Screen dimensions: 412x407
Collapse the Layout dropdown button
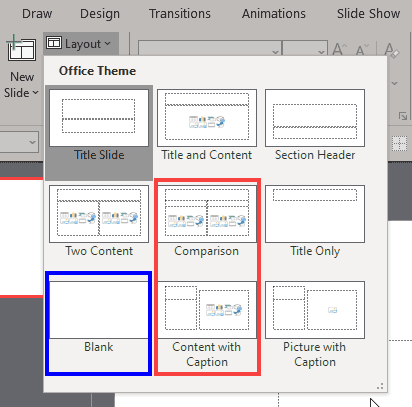pos(81,43)
